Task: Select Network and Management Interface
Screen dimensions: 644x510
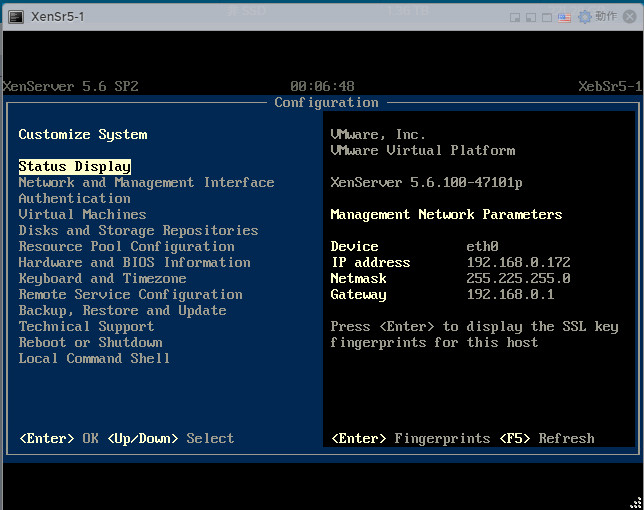Action: (x=146, y=182)
